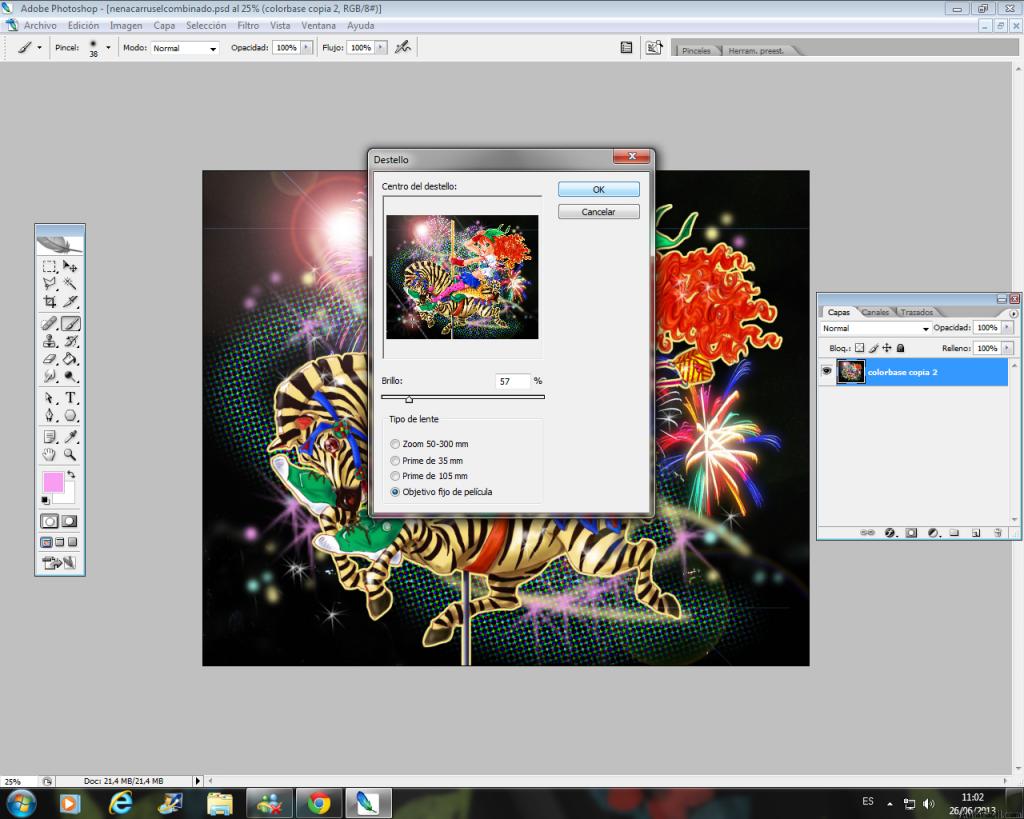
Task: Select the Polygon shape tool
Action: click(70, 415)
